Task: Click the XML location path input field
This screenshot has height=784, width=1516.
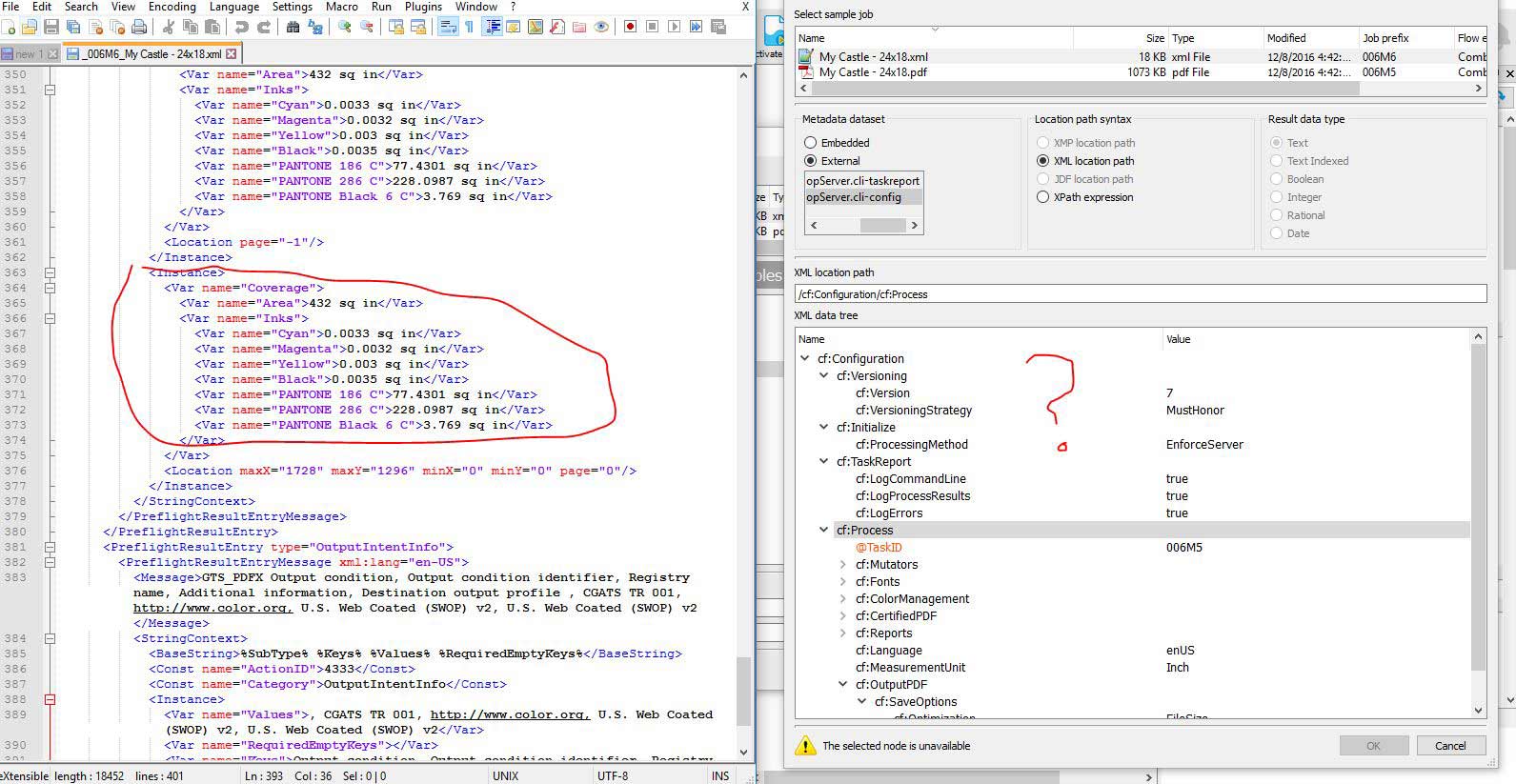Action: 1140,294
